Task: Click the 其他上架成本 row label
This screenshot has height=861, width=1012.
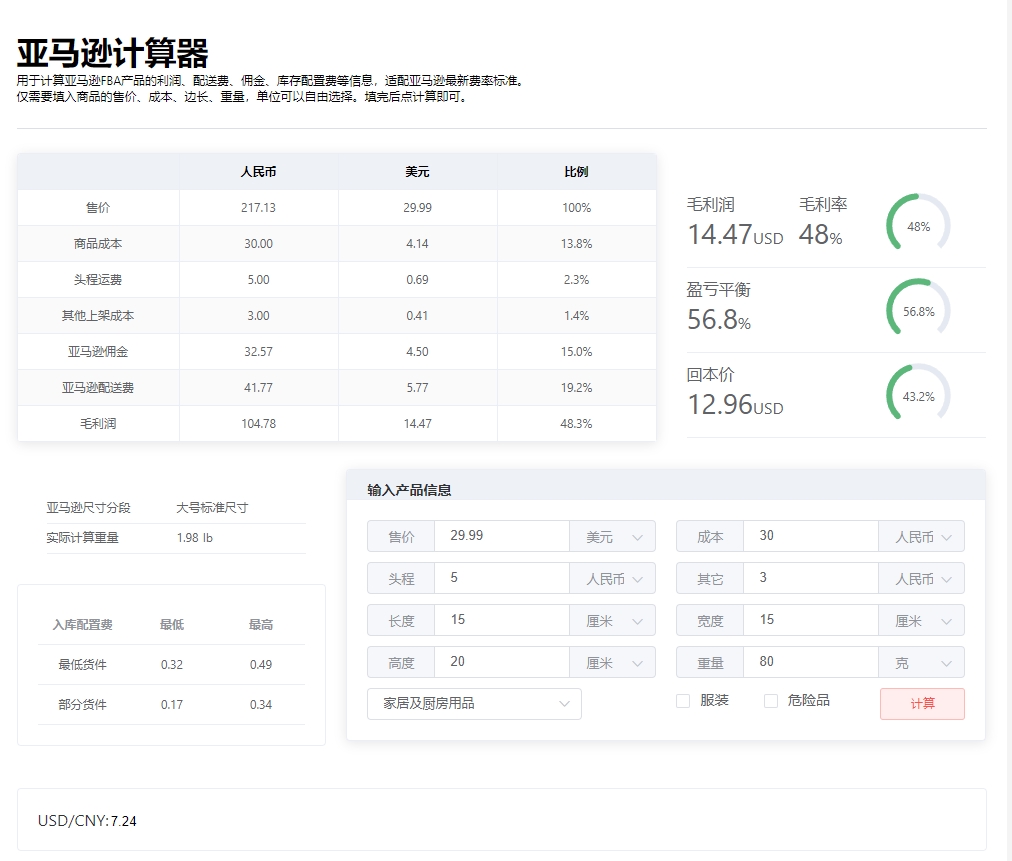Action: (98, 316)
